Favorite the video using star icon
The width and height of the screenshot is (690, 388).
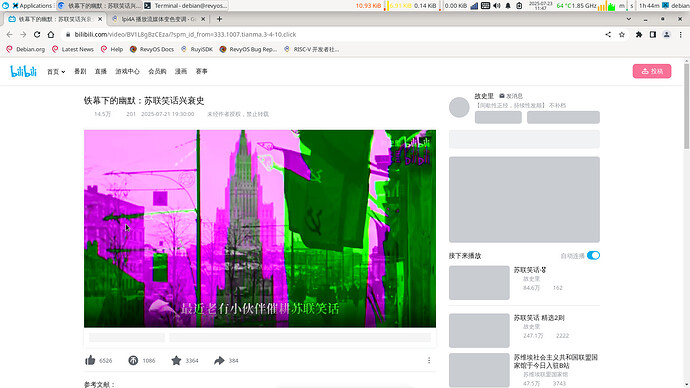176,360
